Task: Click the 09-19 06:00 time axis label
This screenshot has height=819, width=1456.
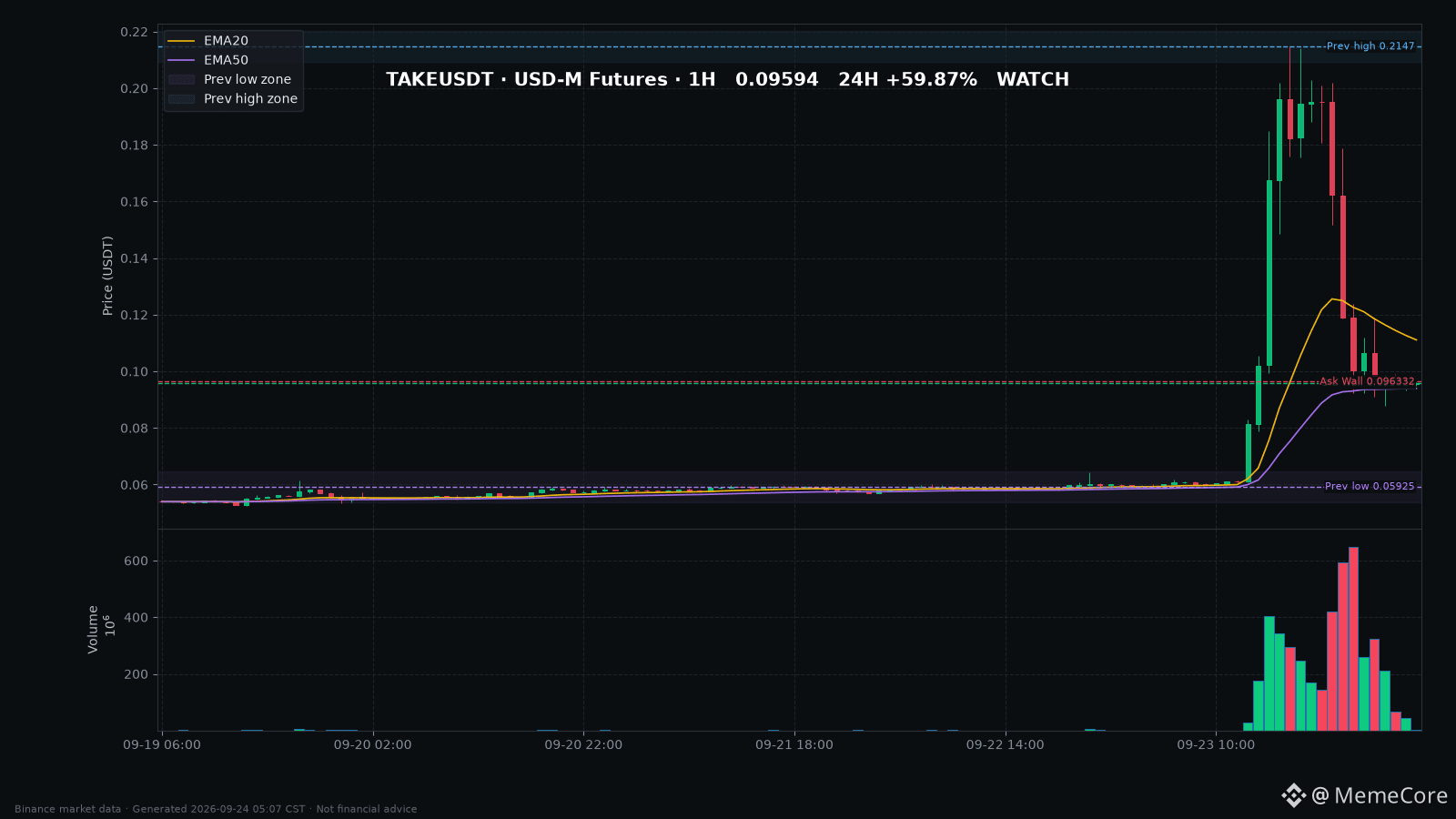Action: (162, 744)
